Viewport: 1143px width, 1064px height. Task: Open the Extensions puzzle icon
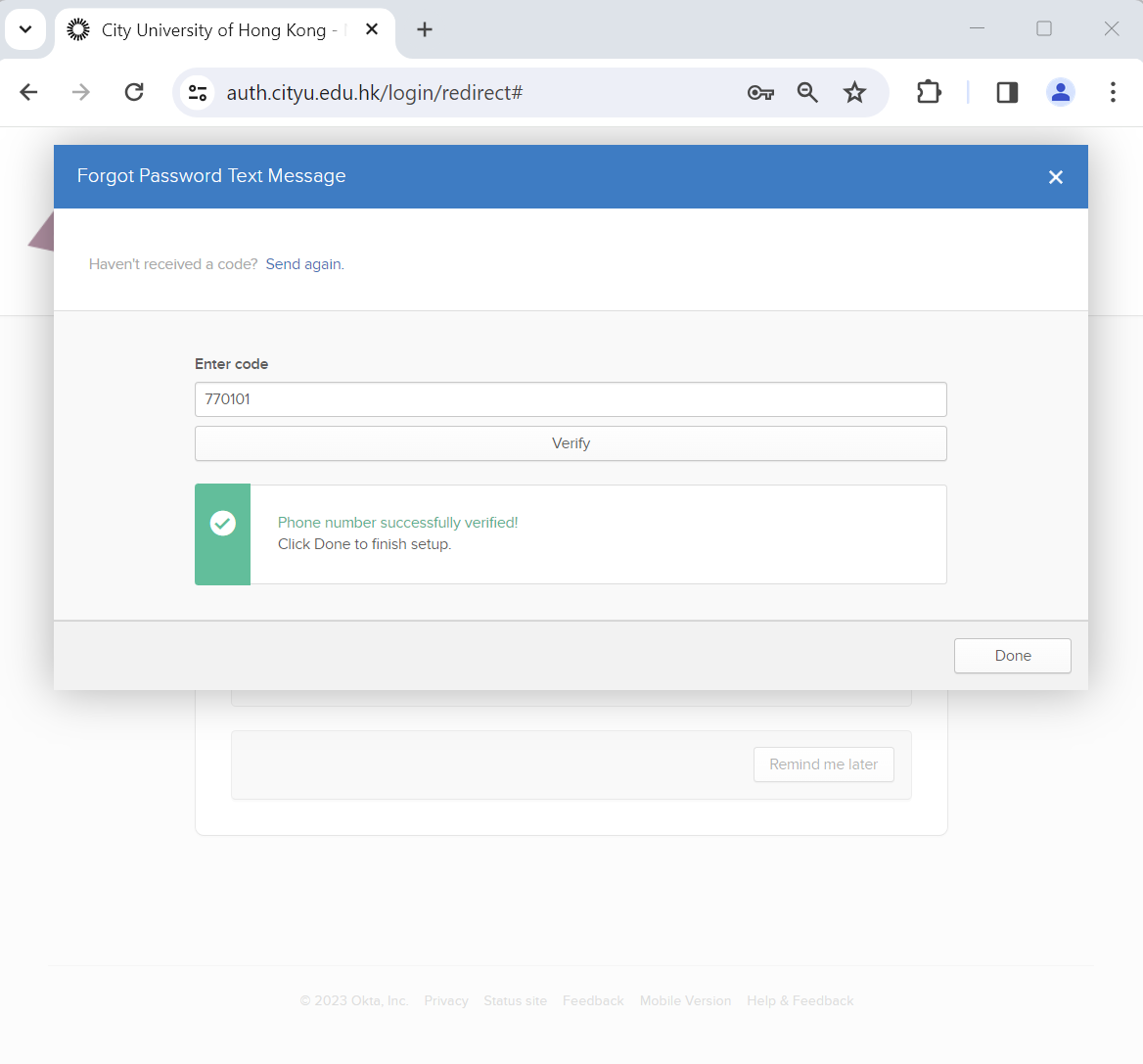(929, 92)
